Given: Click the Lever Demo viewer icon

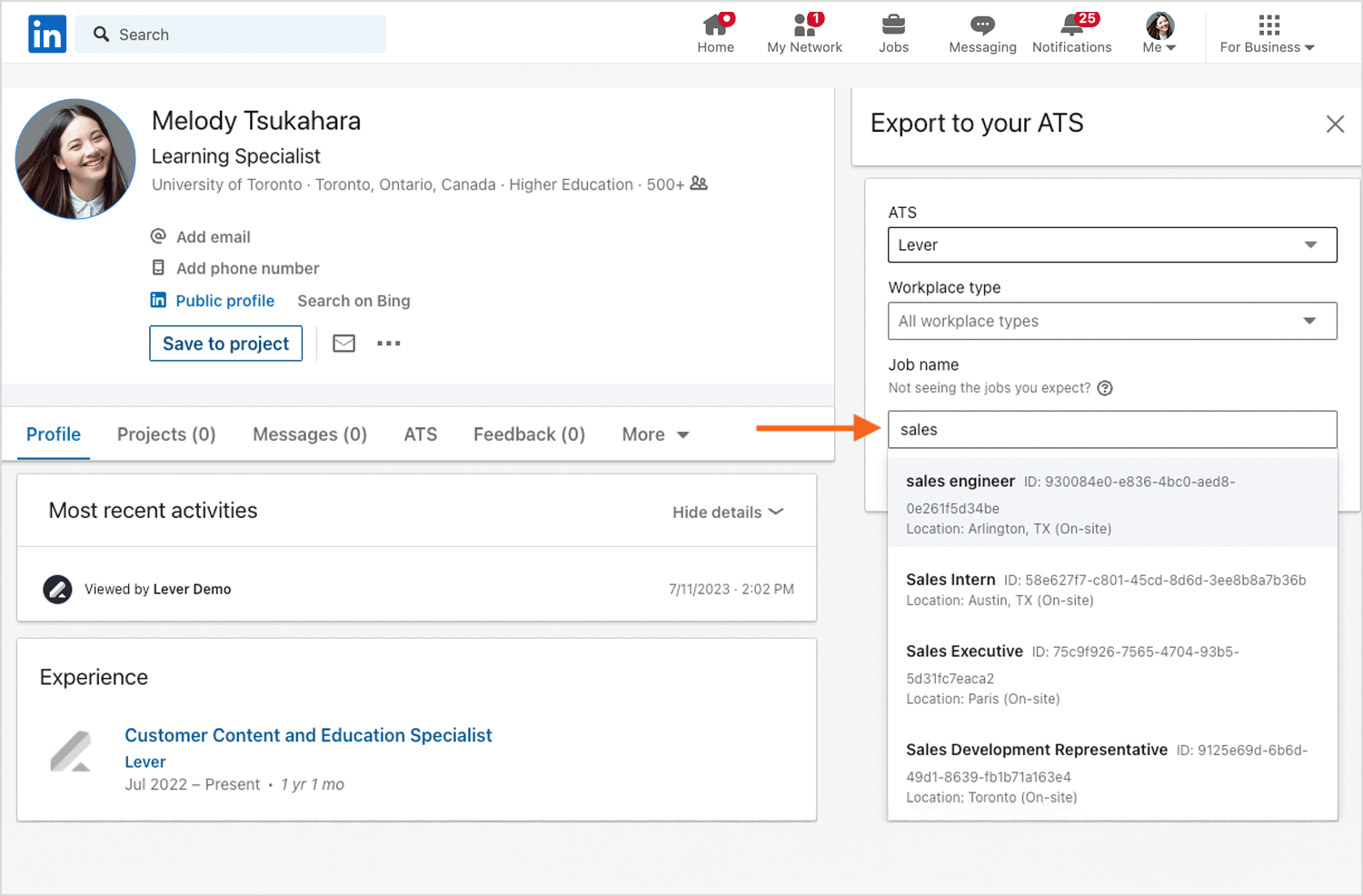Looking at the screenshot, I should point(57,589).
